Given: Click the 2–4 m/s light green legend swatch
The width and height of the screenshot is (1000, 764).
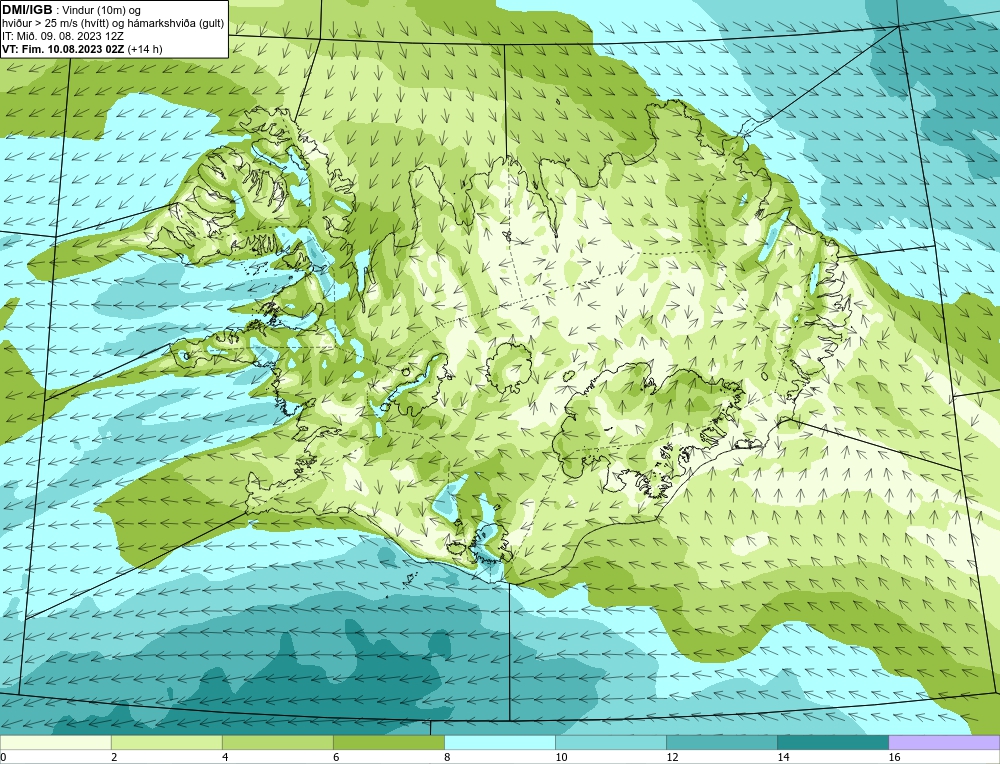Looking at the screenshot, I should [x=166, y=742].
